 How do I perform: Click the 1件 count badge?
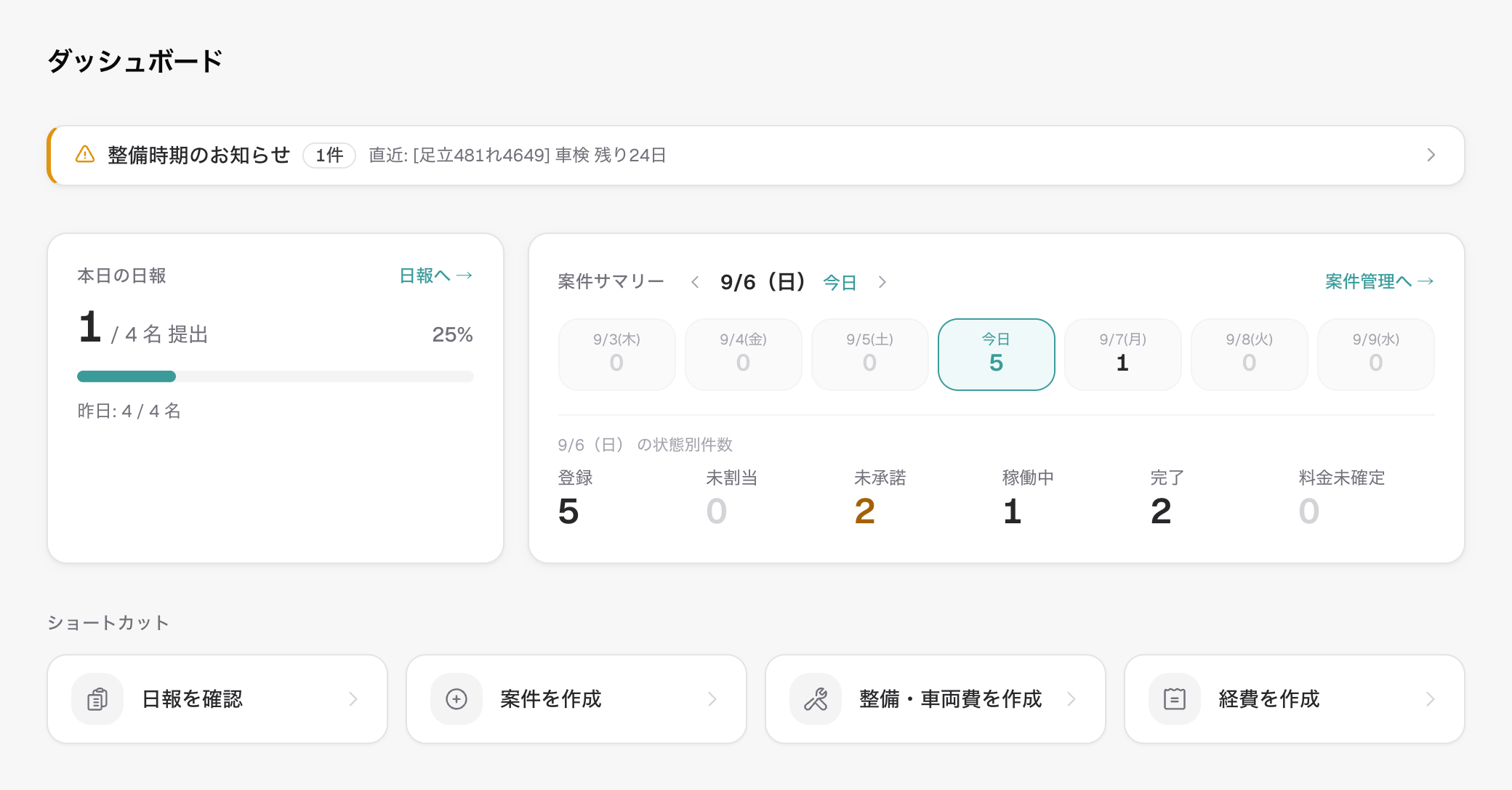[329, 155]
